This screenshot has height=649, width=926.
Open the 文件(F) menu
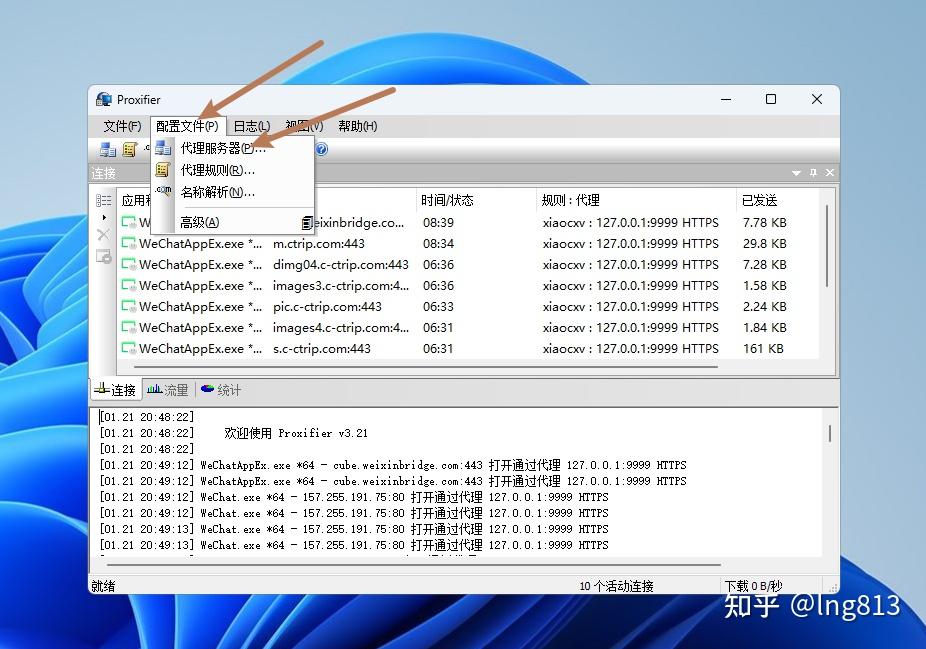click(x=122, y=126)
